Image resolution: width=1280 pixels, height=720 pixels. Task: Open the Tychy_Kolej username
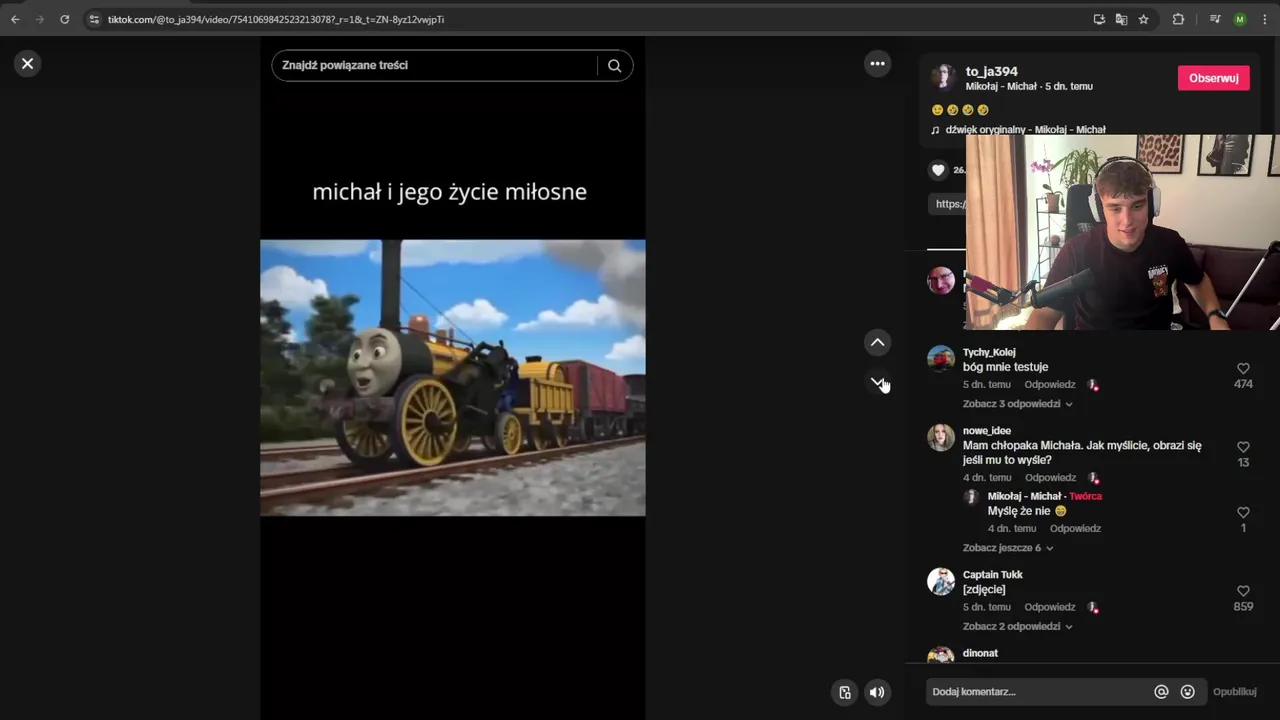[989, 352]
